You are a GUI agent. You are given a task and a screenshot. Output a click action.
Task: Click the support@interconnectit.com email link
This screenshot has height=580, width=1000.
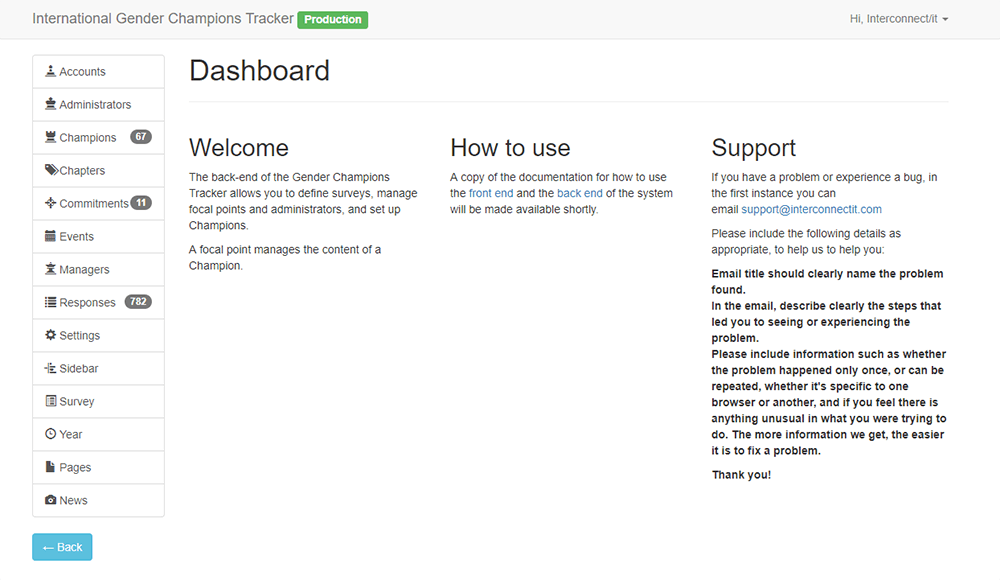click(811, 209)
